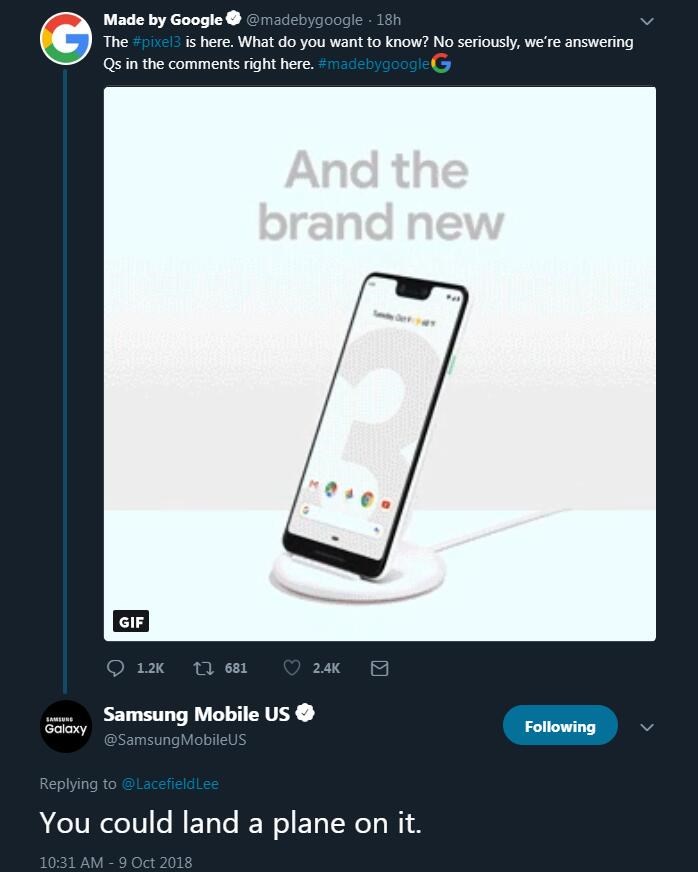
Task: Click the Made by Google profile avatar
Action: coord(66,39)
